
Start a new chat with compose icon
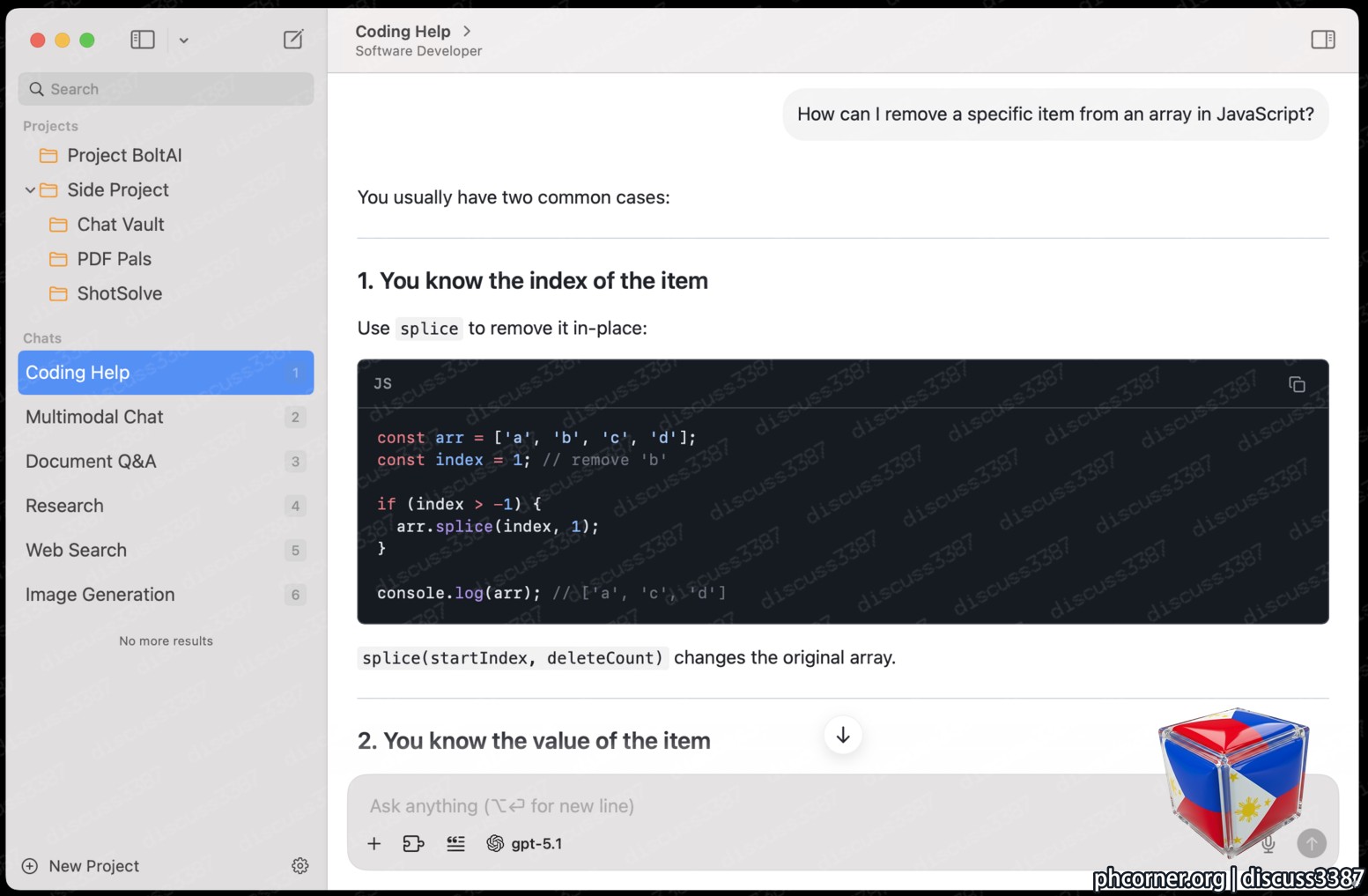click(293, 40)
